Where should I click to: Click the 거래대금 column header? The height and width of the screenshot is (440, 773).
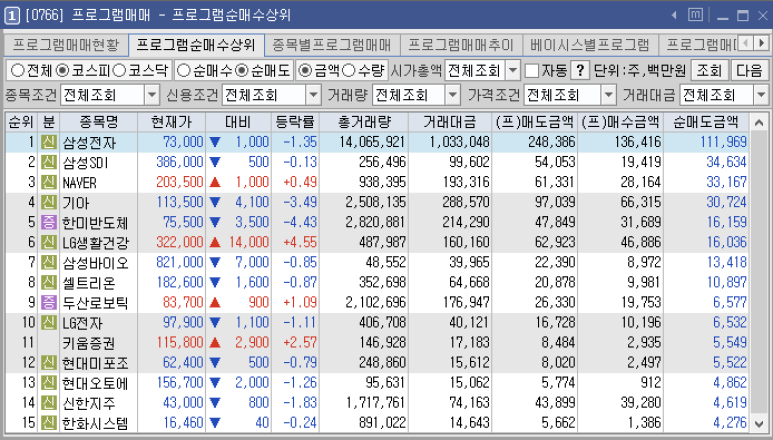(450, 122)
